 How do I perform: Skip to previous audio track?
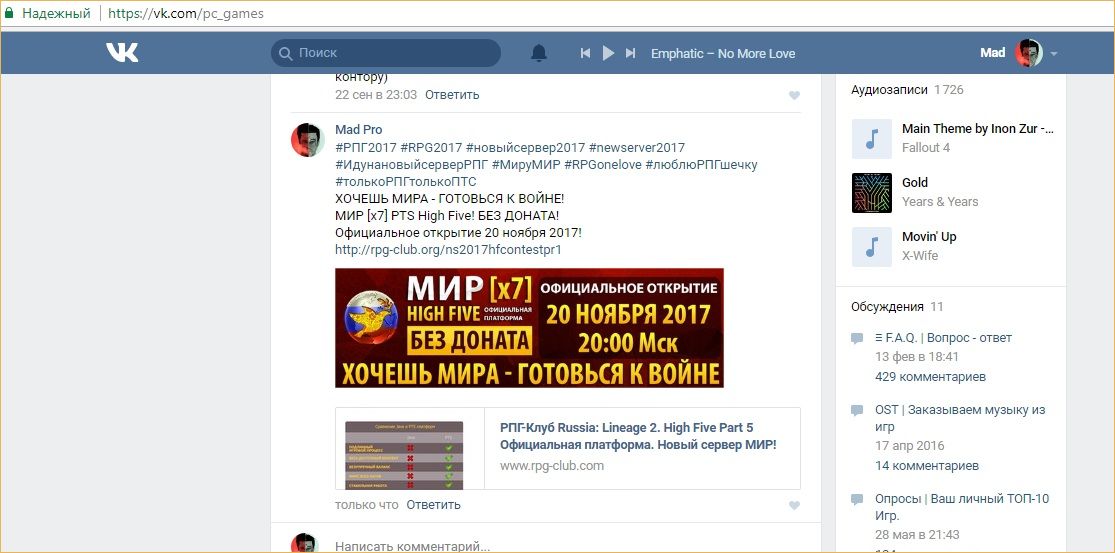coord(585,53)
